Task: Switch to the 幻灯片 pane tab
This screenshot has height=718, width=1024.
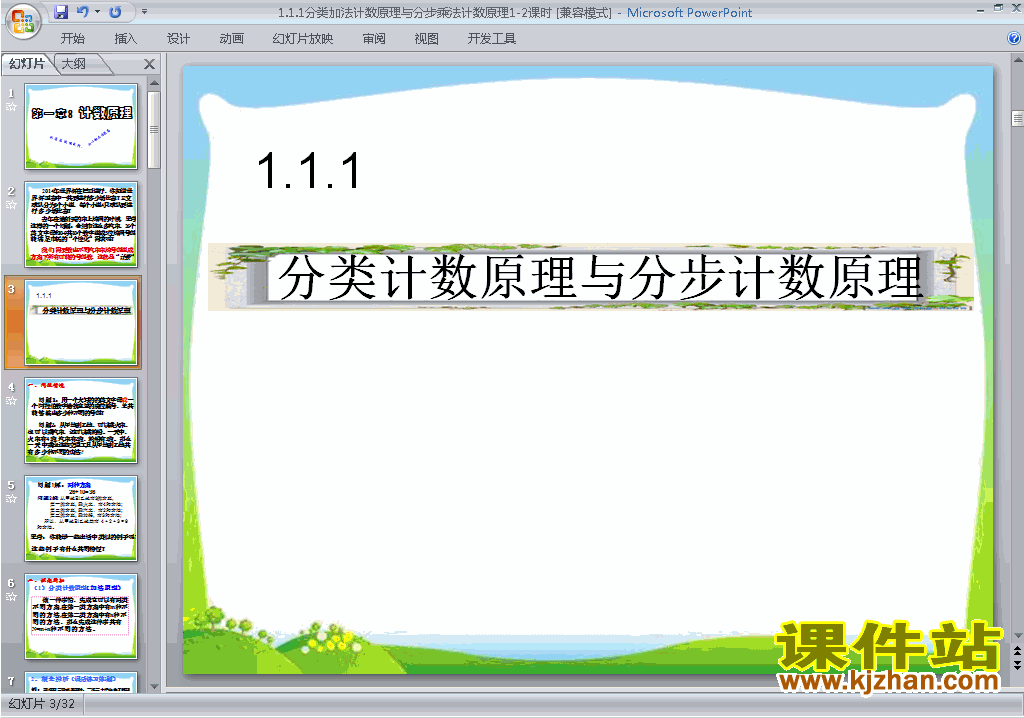Action: pyautogui.click(x=27, y=63)
